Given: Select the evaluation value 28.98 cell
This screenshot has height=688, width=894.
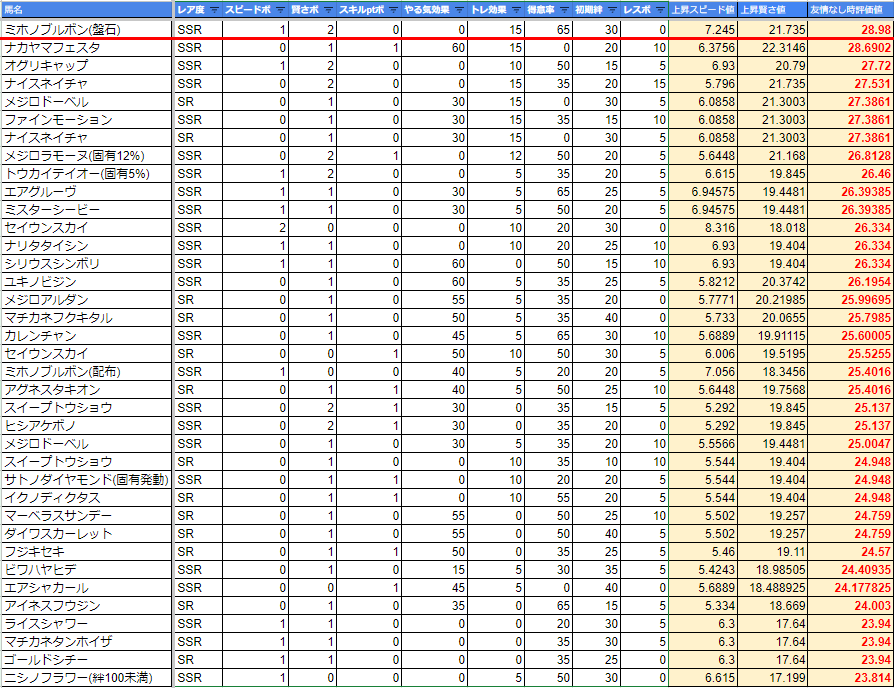Looking at the screenshot, I should [851, 29].
